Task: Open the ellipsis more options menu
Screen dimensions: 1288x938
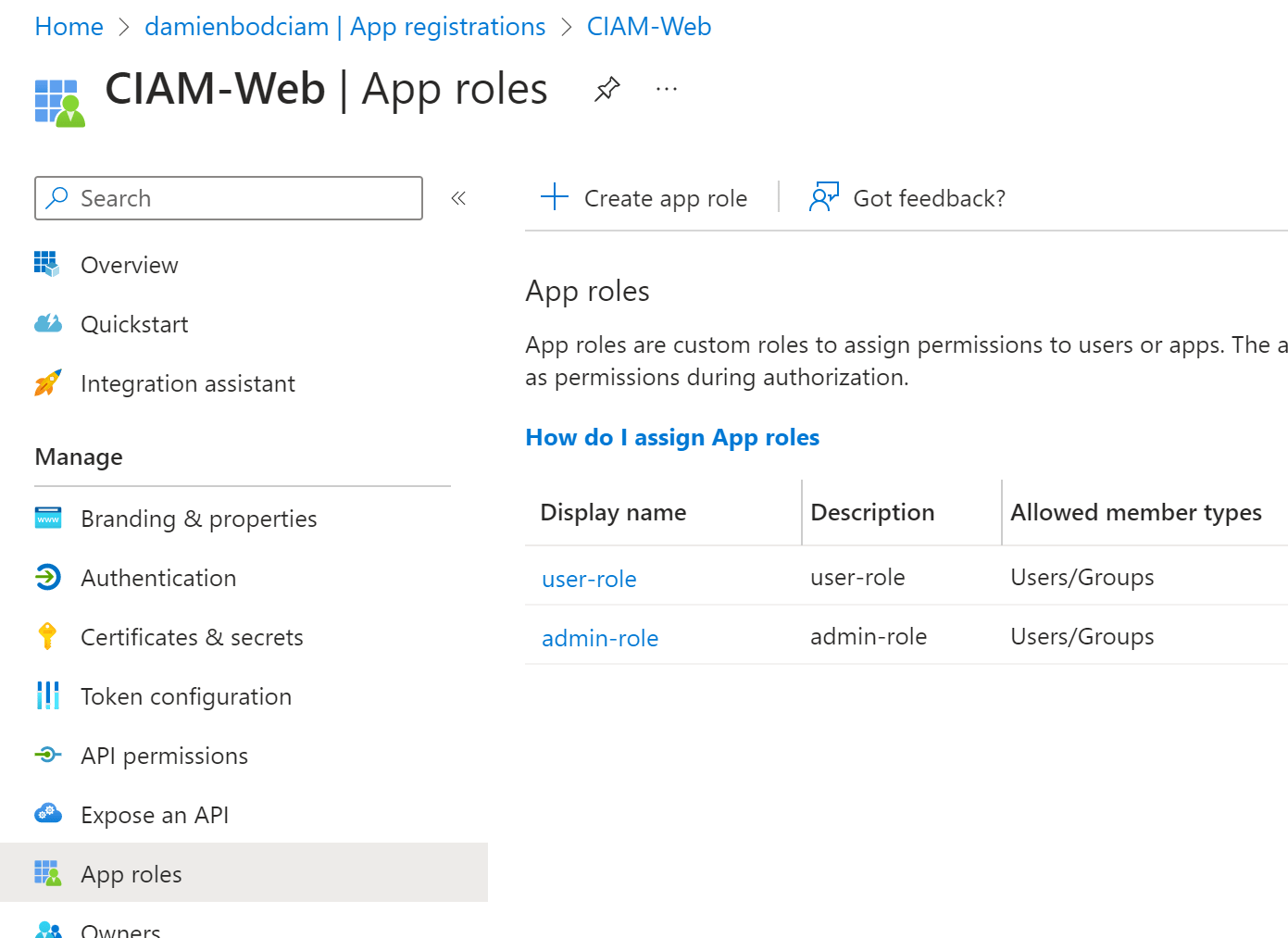Action: click(667, 90)
